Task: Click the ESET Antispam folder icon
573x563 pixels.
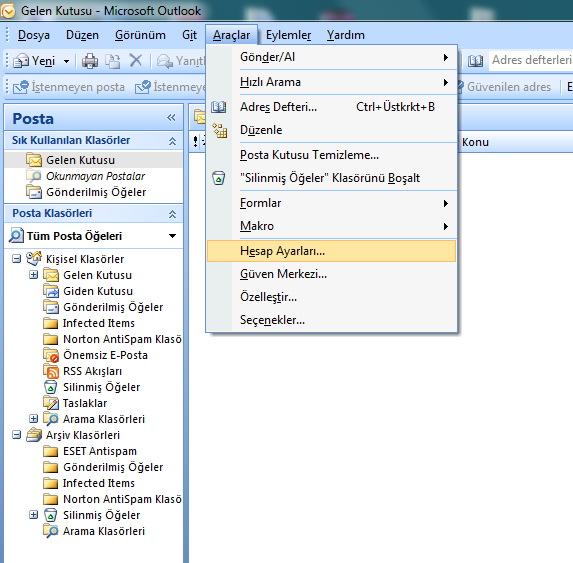Action: click(50, 451)
